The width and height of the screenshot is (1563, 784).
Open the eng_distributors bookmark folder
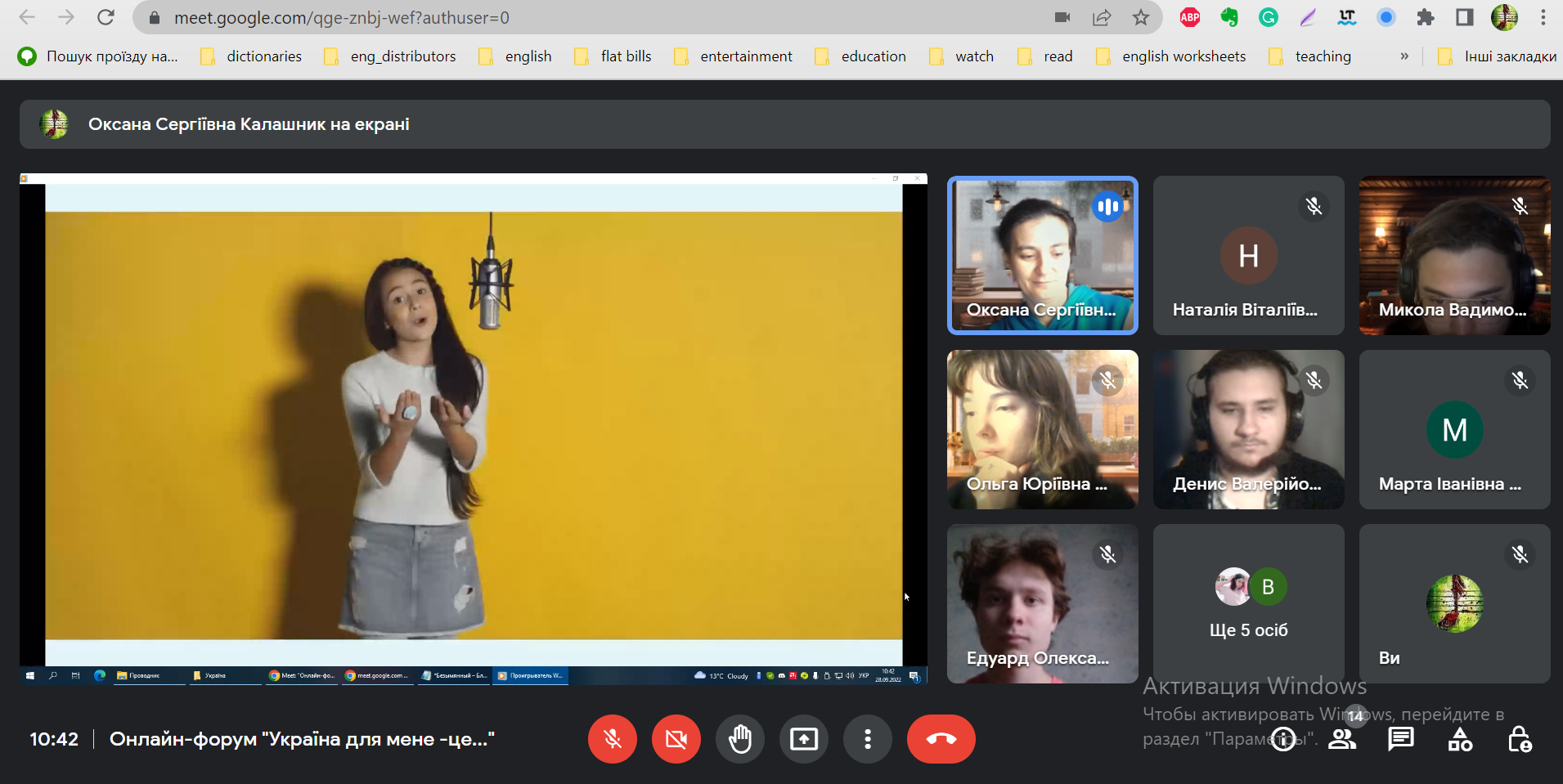click(x=390, y=56)
